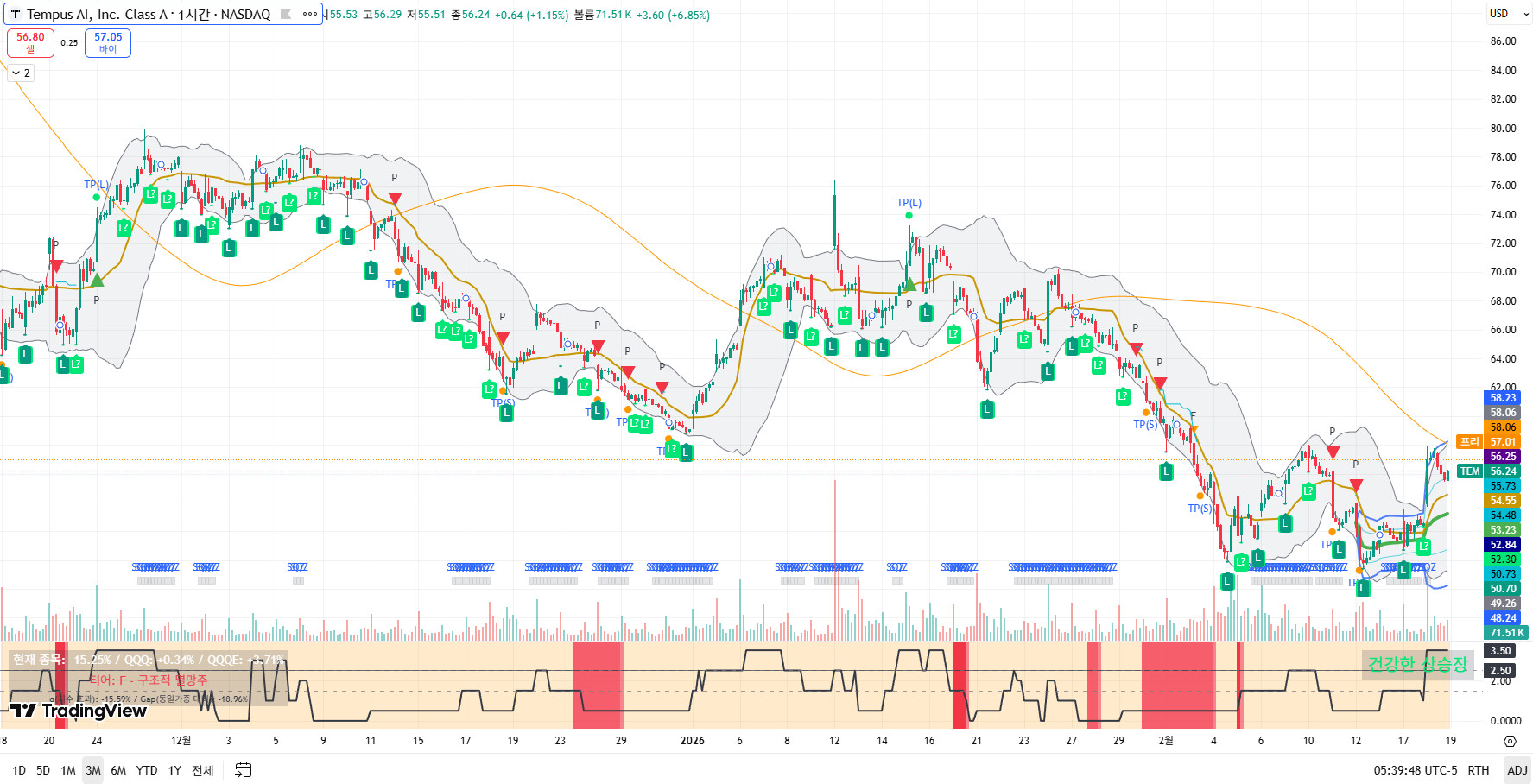Click the 건강한 상승장 status label

click(x=1418, y=664)
